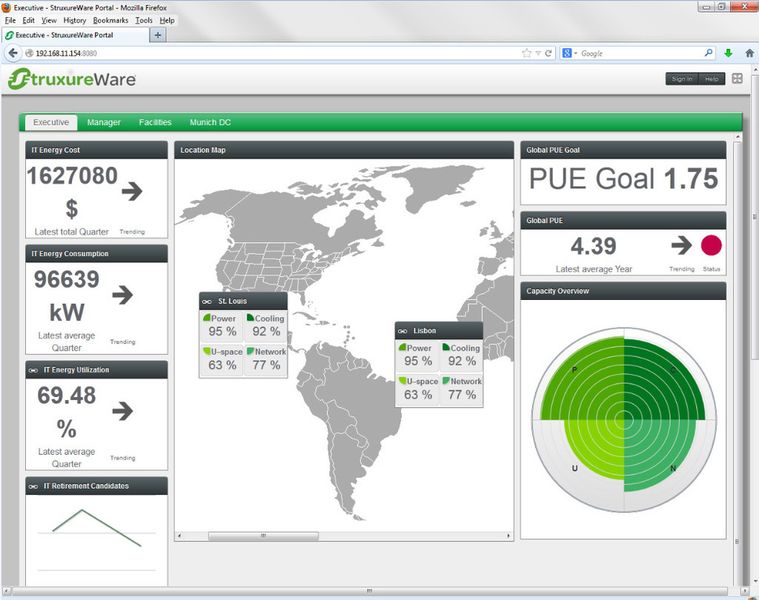Click the Location Map panel header
This screenshot has height=600, width=759.
coord(344,150)
